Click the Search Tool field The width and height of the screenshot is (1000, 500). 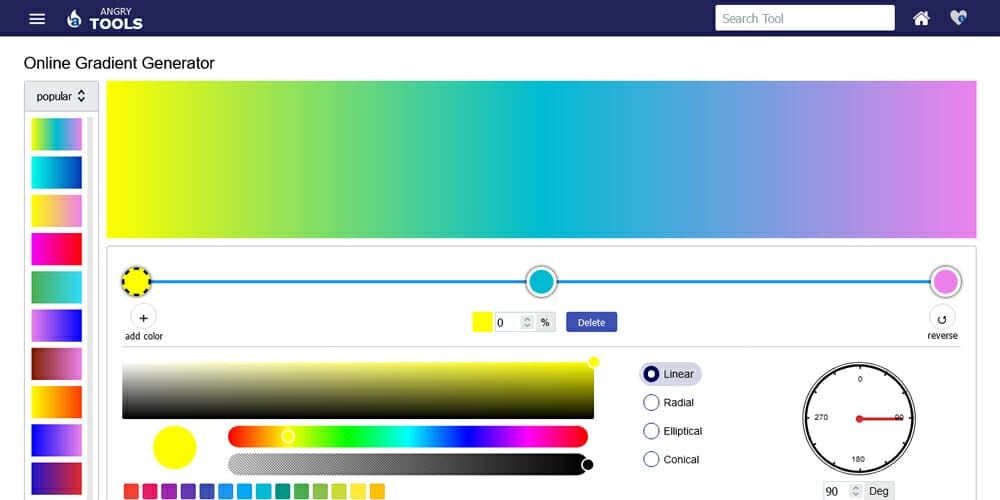(805, 18)
